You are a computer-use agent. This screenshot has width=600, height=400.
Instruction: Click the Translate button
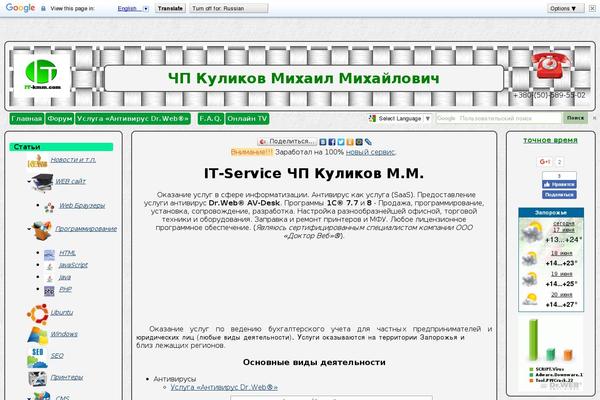[x=170, y=8]
